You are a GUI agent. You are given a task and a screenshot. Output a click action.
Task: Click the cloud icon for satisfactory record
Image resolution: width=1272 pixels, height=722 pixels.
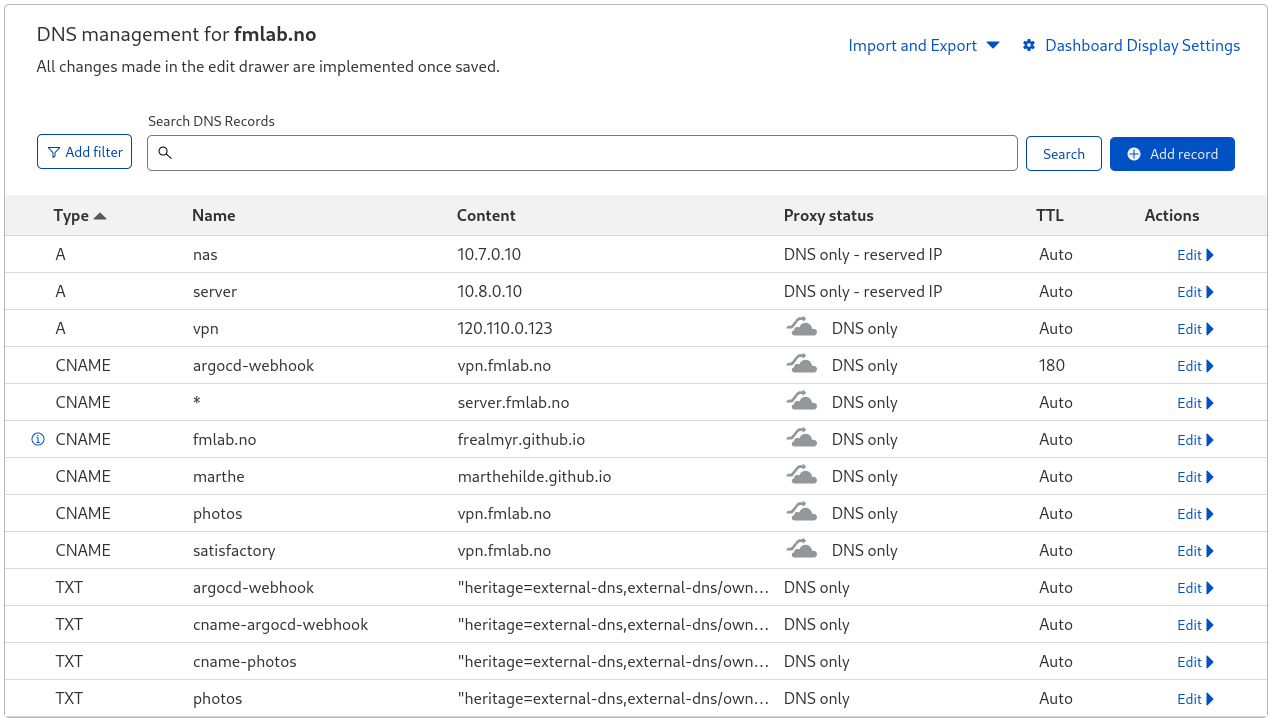pyautogui.click(x=802, y=549)
